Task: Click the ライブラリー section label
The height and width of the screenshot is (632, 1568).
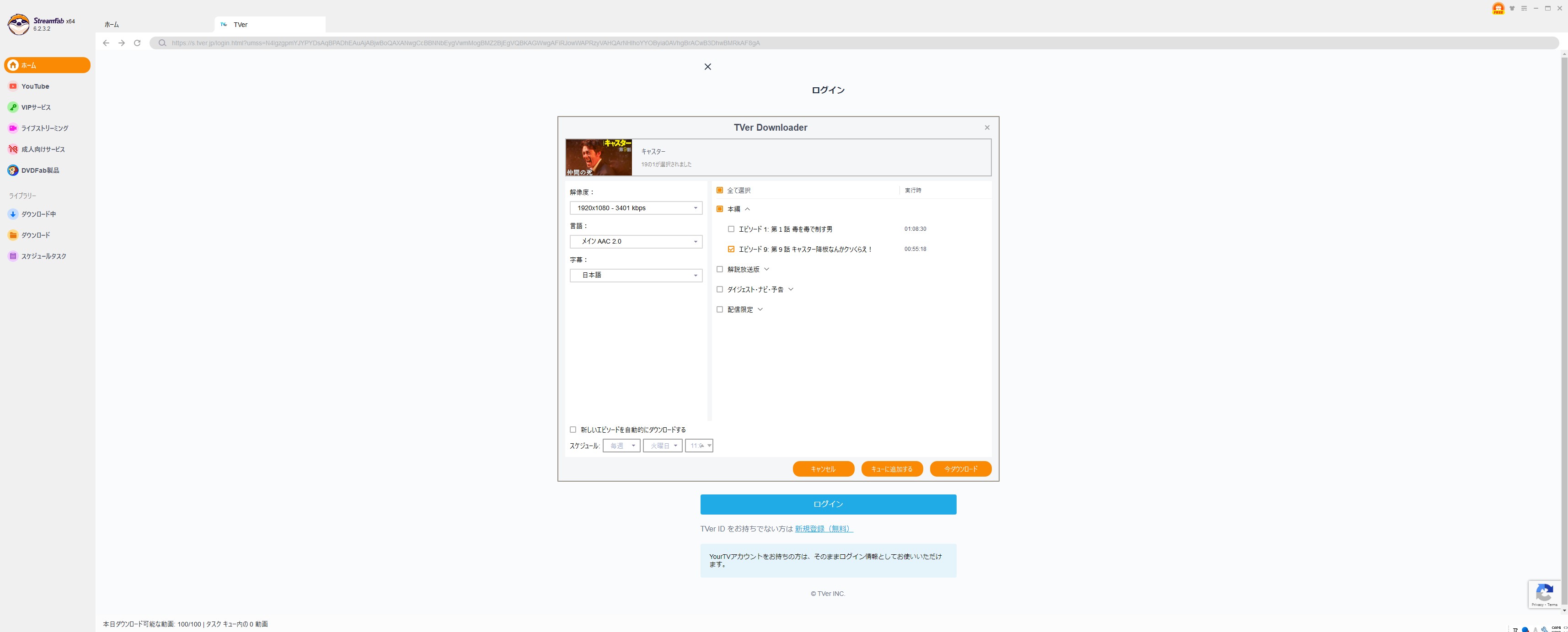Action: [22, 196]
